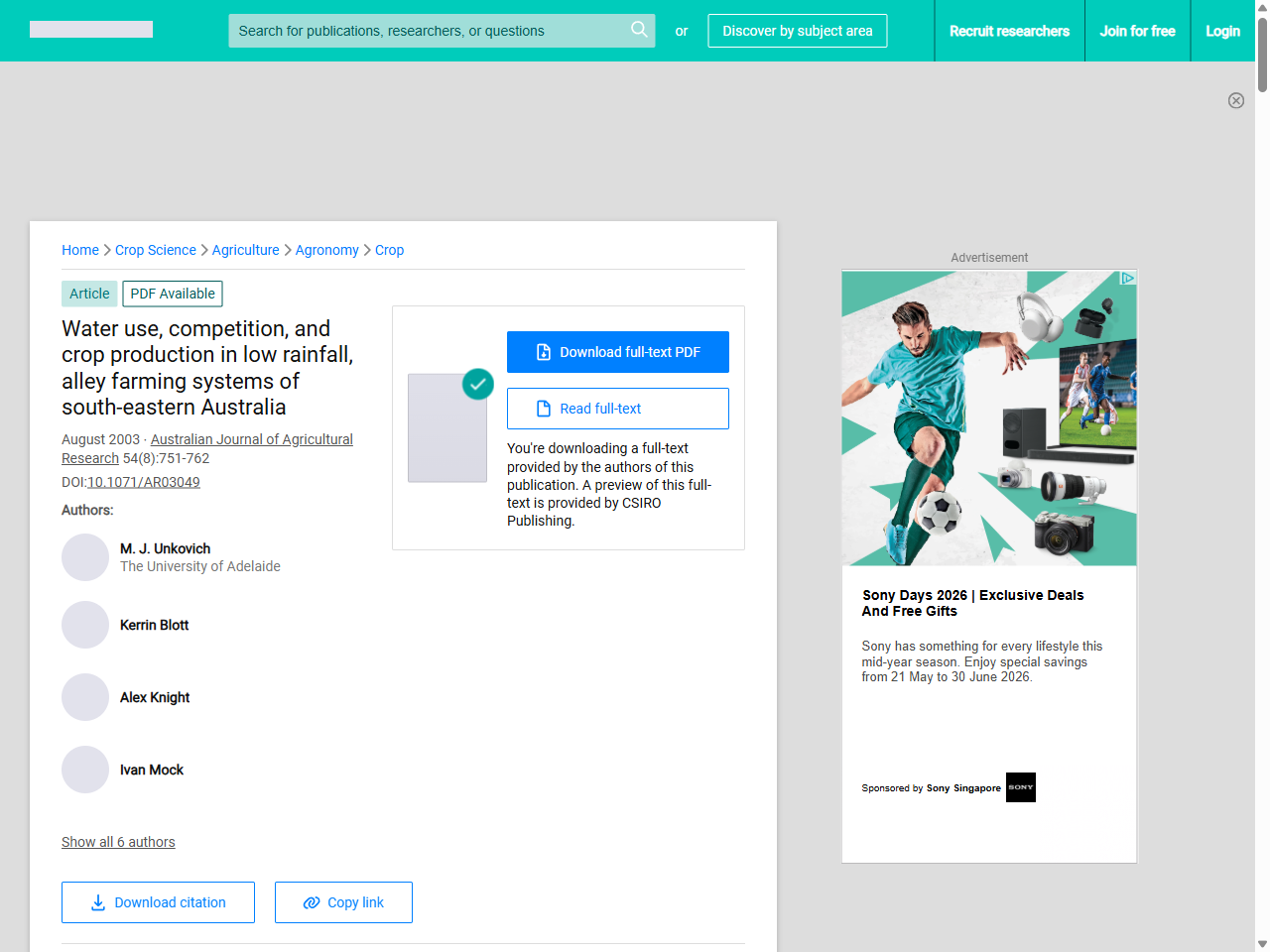Open Ivan Mock author profile
The image size is (1270, 952).
pos(152,770)
